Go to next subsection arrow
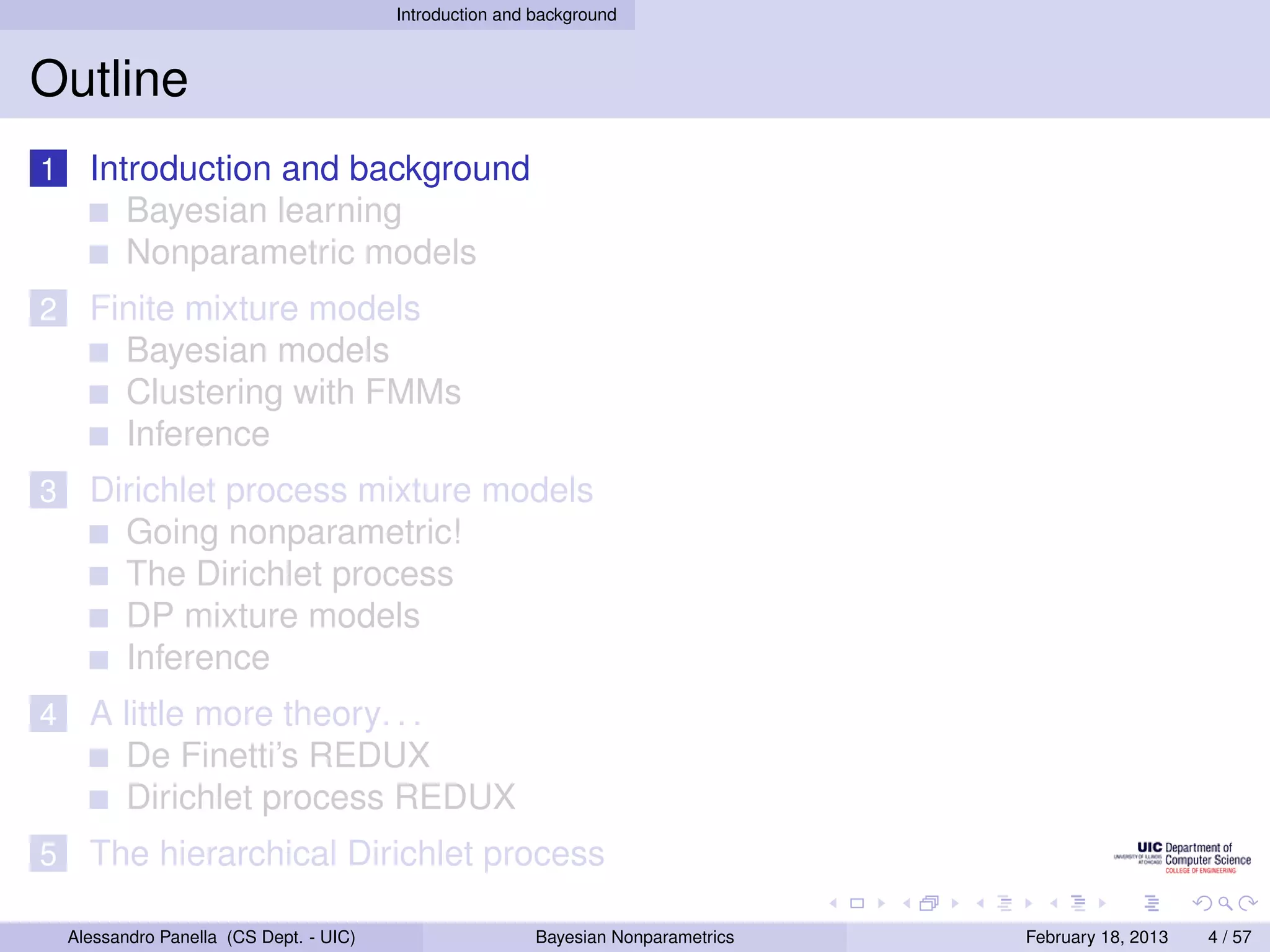 point(1028,903)
